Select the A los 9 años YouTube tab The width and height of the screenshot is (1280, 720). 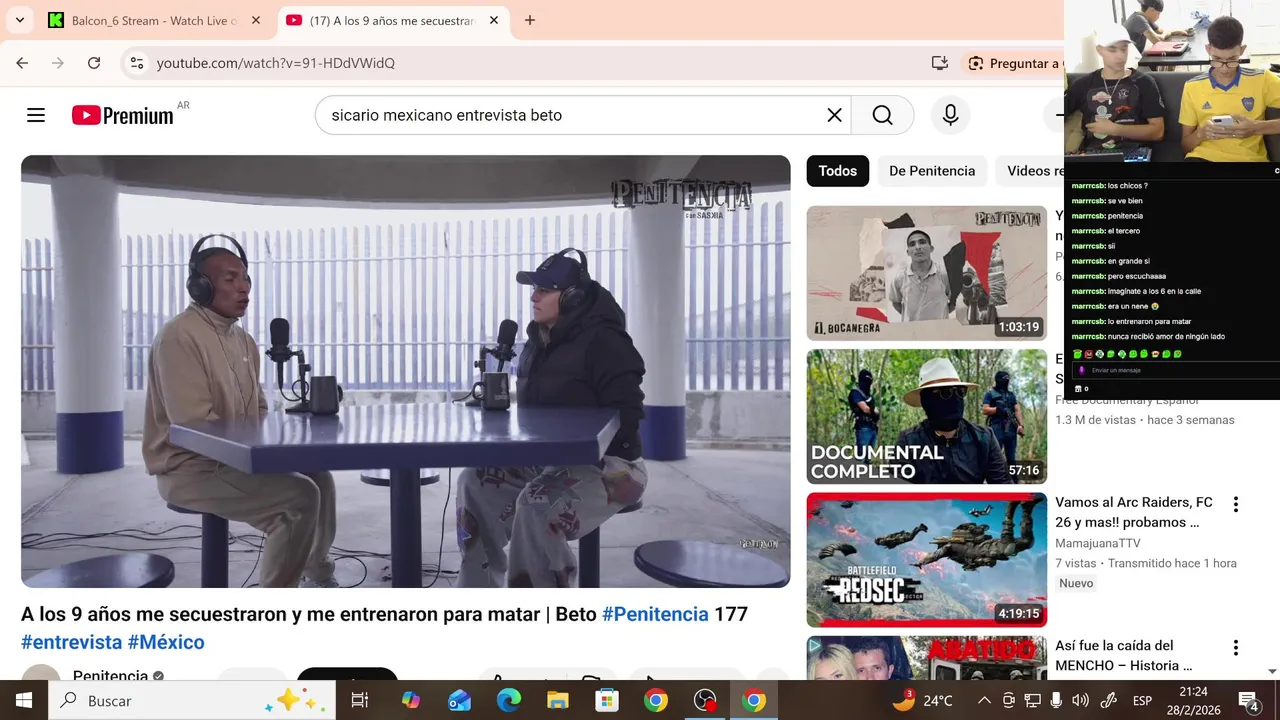(x=392, y=20)
